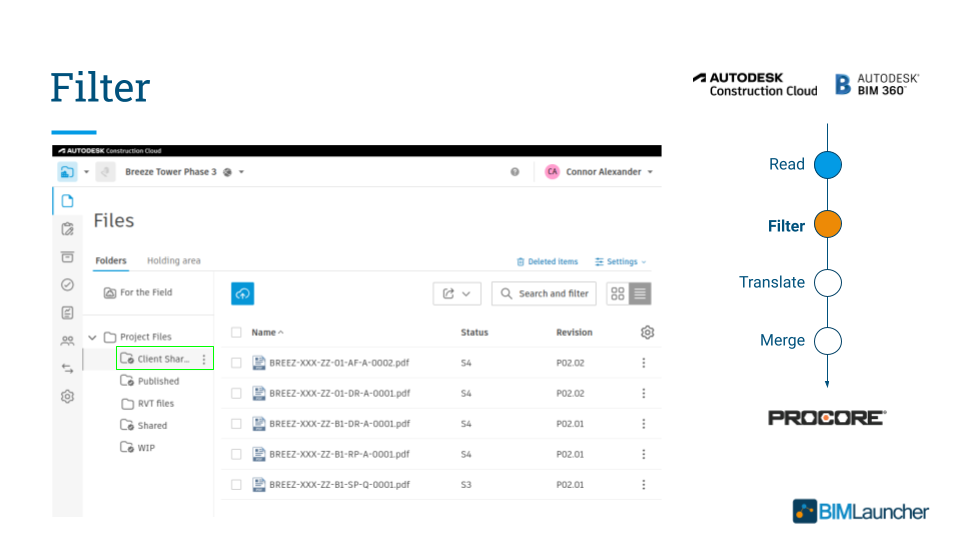The width and height of the screenshot is (960, 540).
Task: Check the box for BREEZ-XXX-ZZ-B1-RP-A-0001.pdf
Action: [236, 454]
